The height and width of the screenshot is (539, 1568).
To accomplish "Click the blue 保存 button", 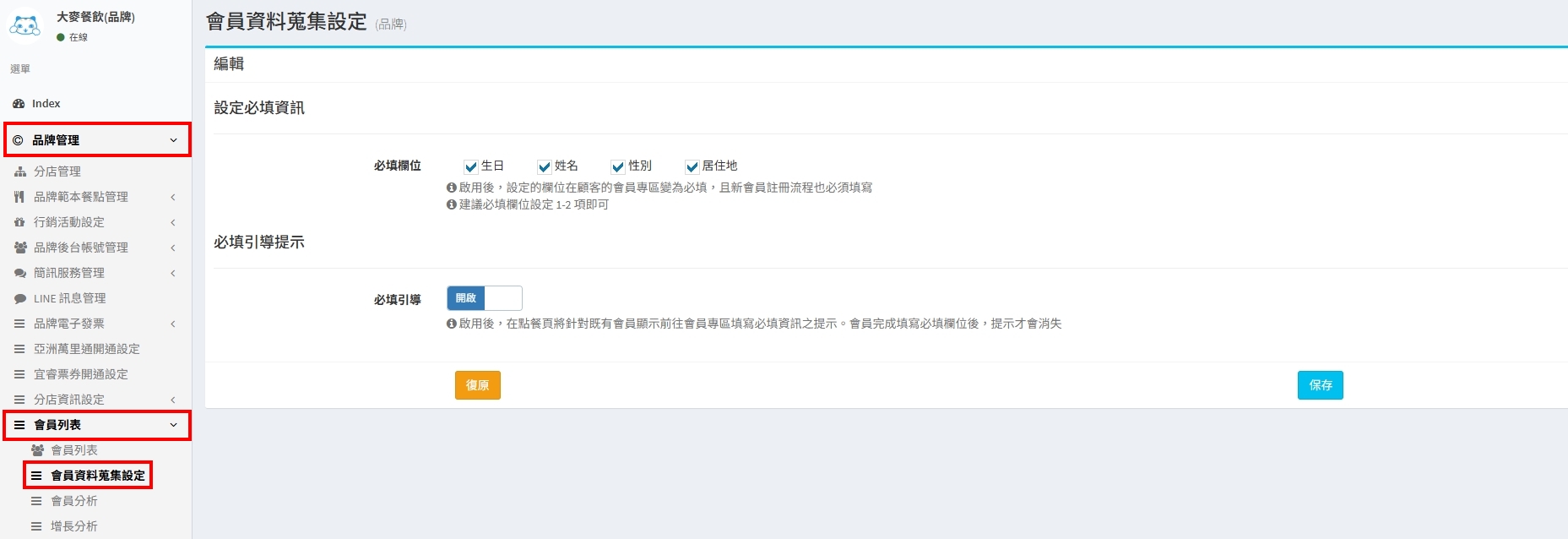I will [x=1320, y=385].
